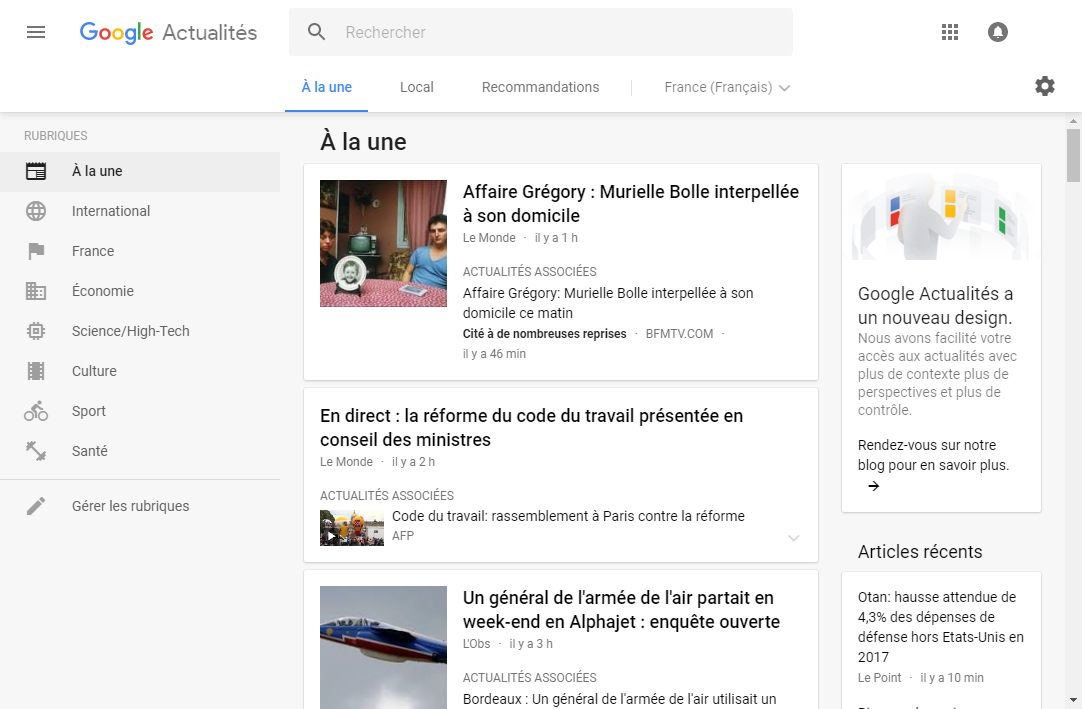Image resolution: width=1082 pixels, height=709 pixels.
Task: Open the hamburger main menu
Action: pos(36,32)
